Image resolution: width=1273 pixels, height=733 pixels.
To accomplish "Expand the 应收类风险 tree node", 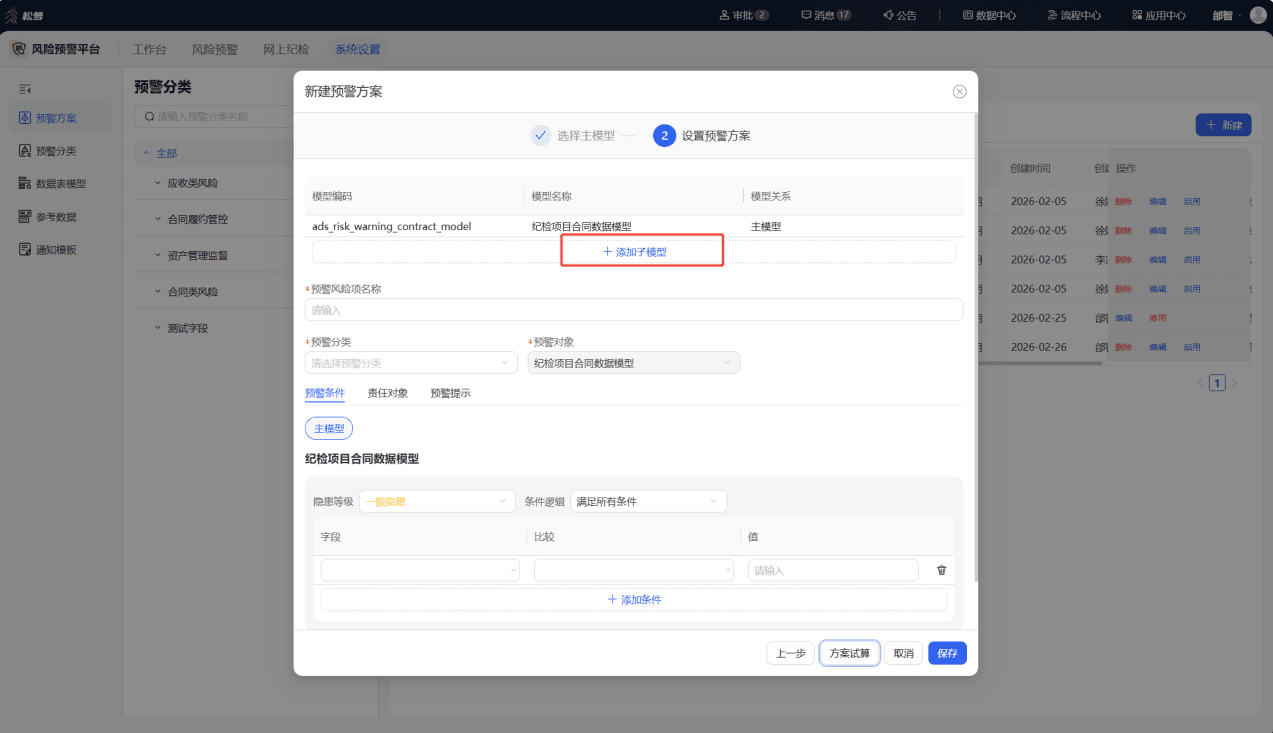I will coord(158,183).
